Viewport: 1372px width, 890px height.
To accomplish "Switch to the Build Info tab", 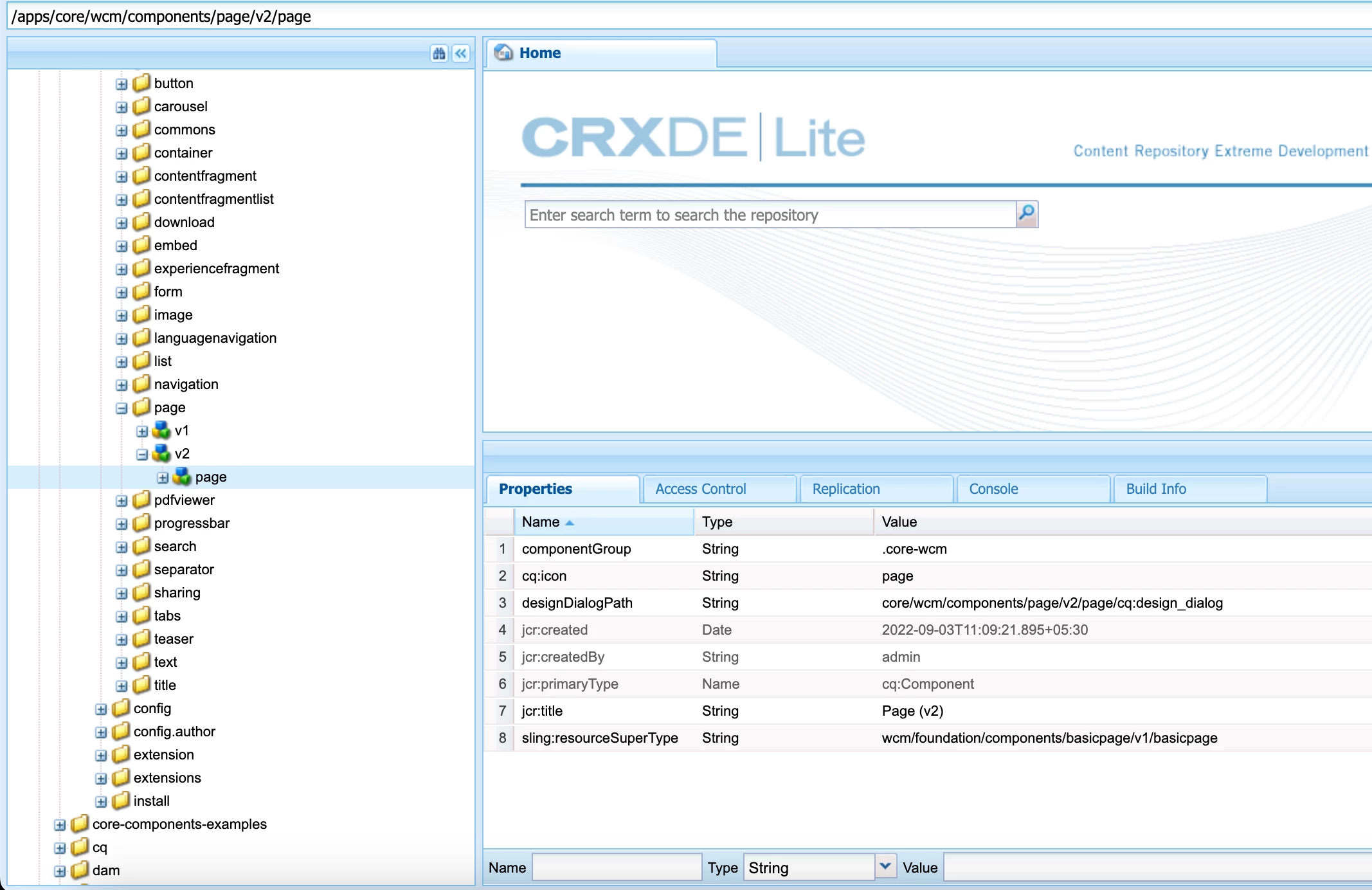I will 1155,489.
